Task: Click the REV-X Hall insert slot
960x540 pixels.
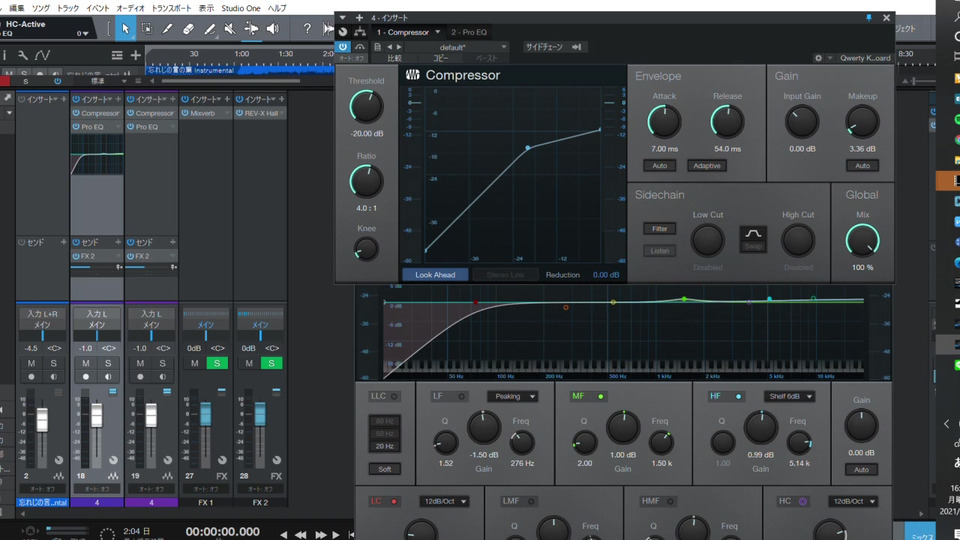Action: (261, 113)
